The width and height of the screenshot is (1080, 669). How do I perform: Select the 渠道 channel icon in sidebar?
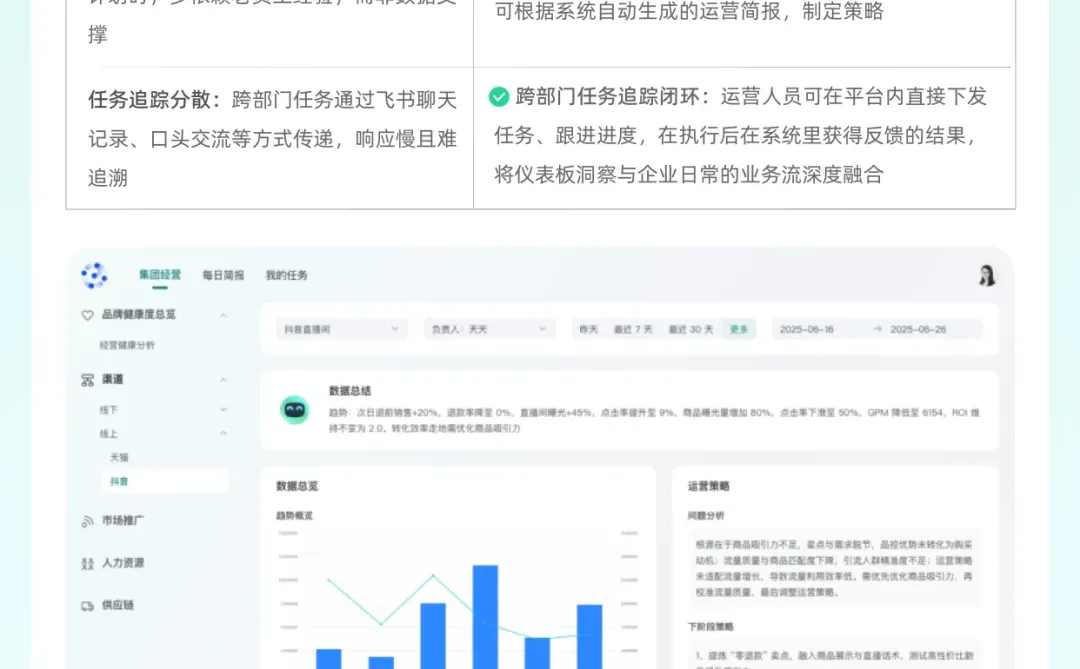click(87, 379)
